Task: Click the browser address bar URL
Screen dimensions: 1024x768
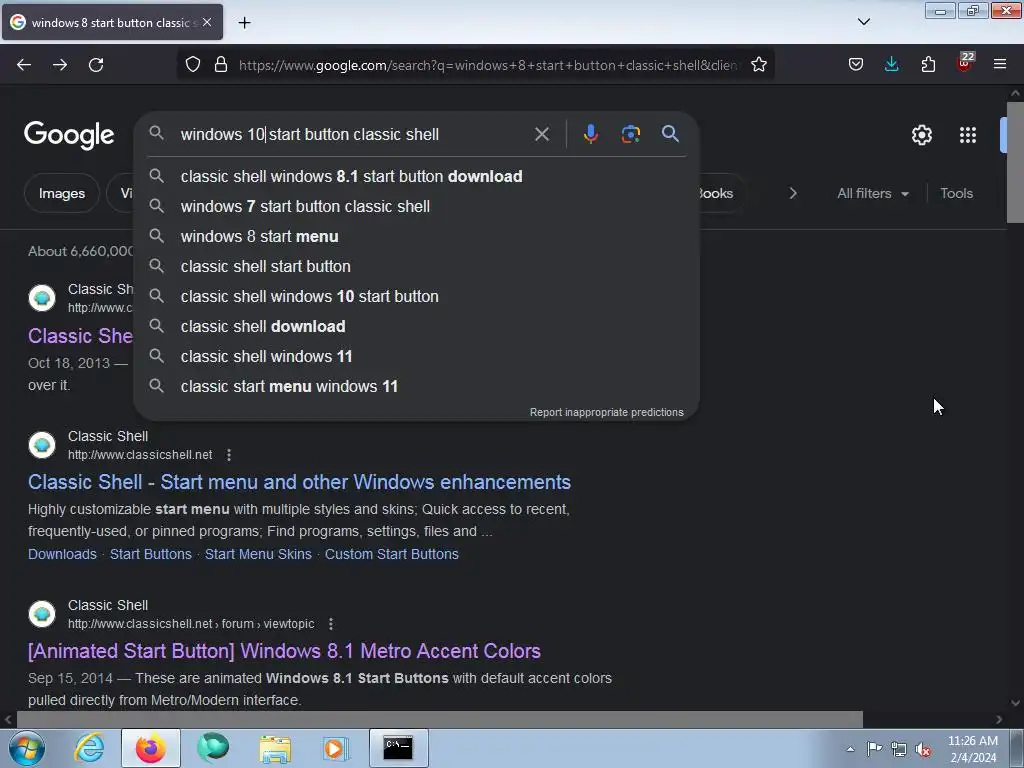Action: (488, 65)
